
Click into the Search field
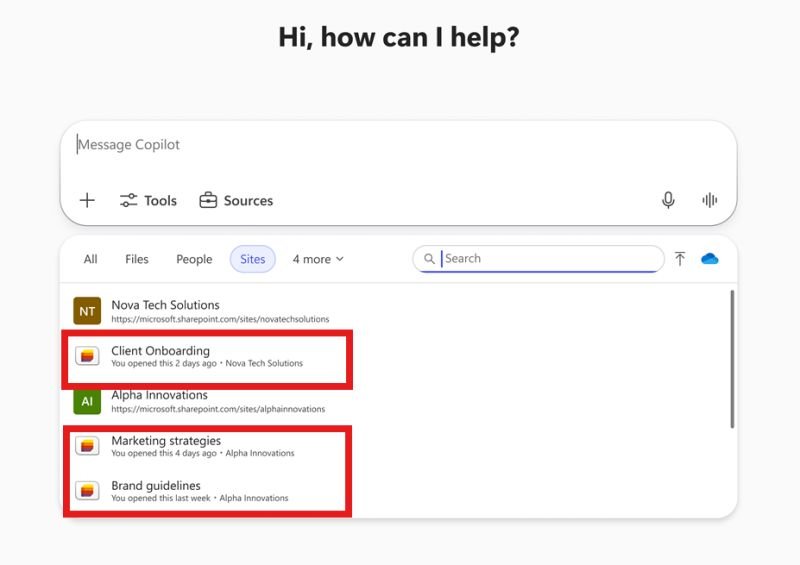538,259
